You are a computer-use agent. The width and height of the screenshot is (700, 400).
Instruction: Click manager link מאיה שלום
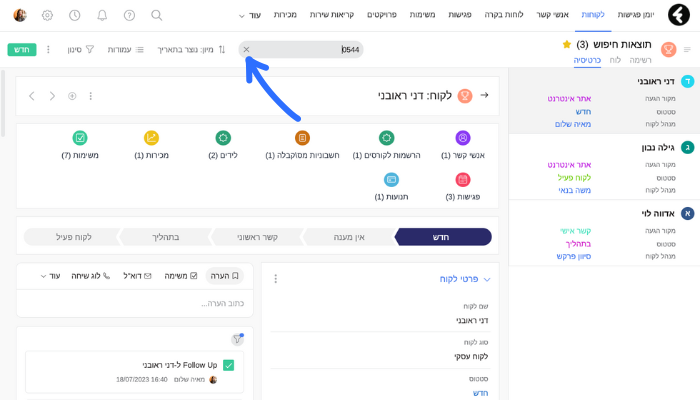pos(573,124)
